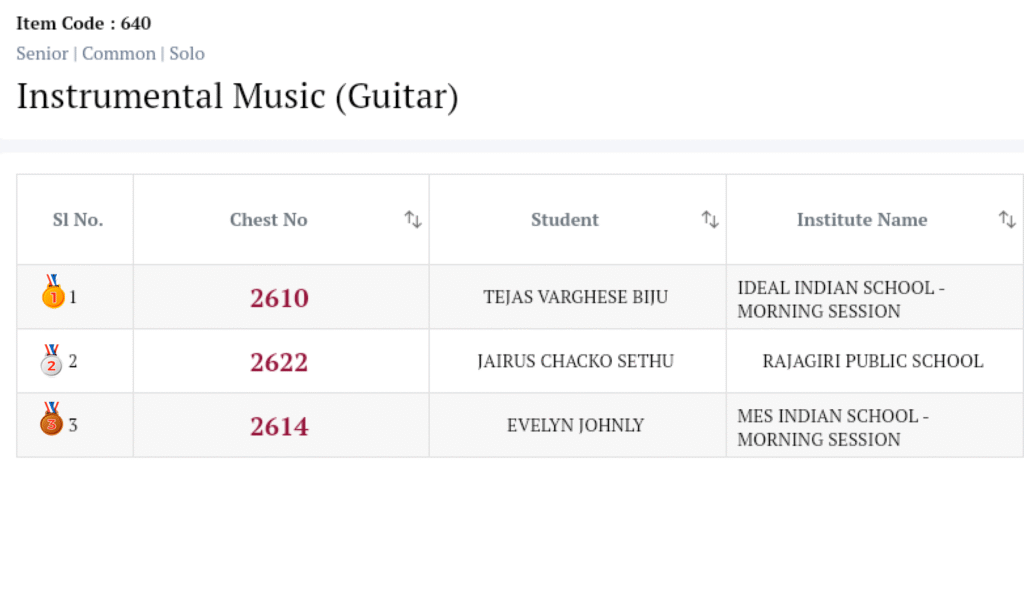Select chest number 2610
1024x612 pixels.
tap(279, 298)
